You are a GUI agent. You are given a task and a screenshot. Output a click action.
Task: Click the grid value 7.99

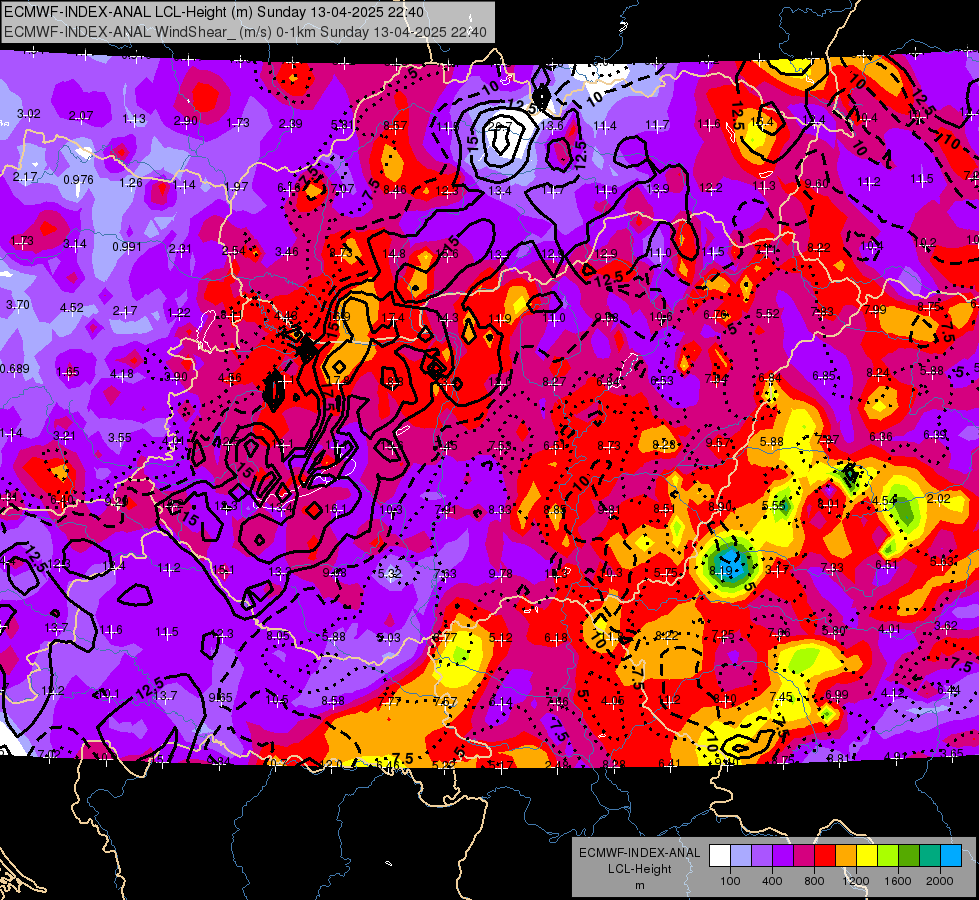click(875, 310)
